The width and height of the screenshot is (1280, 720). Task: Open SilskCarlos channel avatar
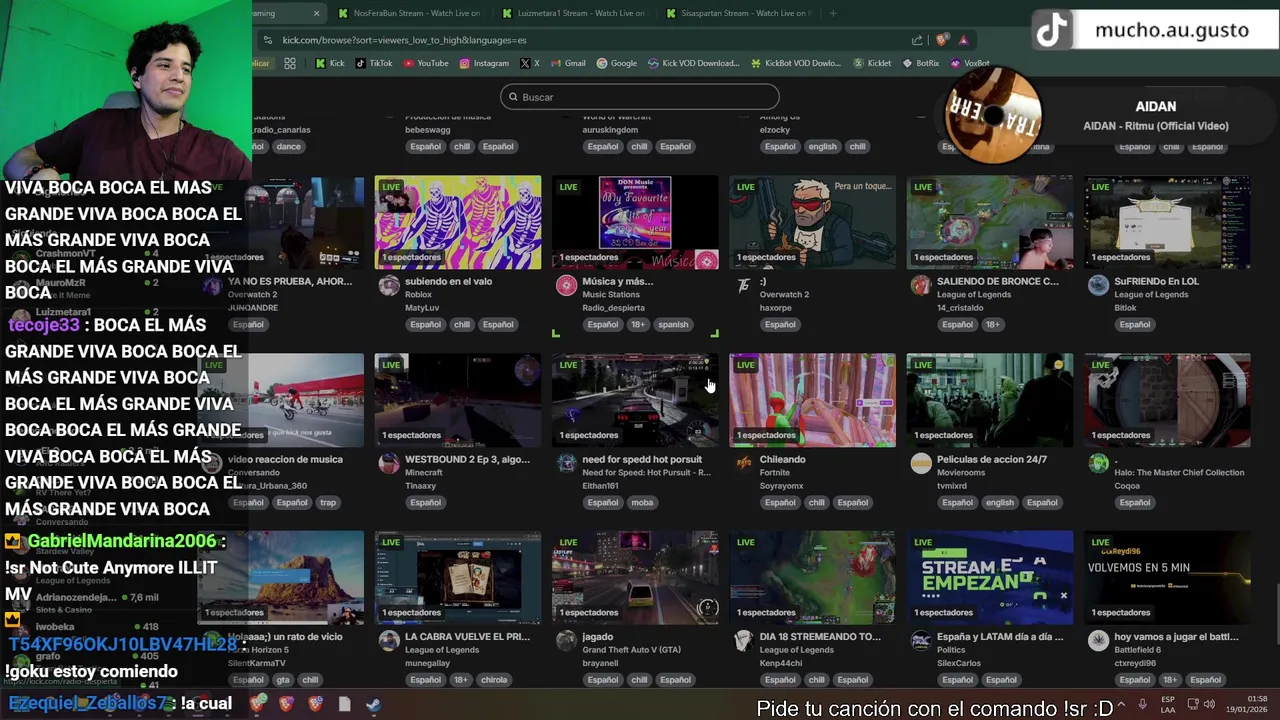click(x=921, y=641)
